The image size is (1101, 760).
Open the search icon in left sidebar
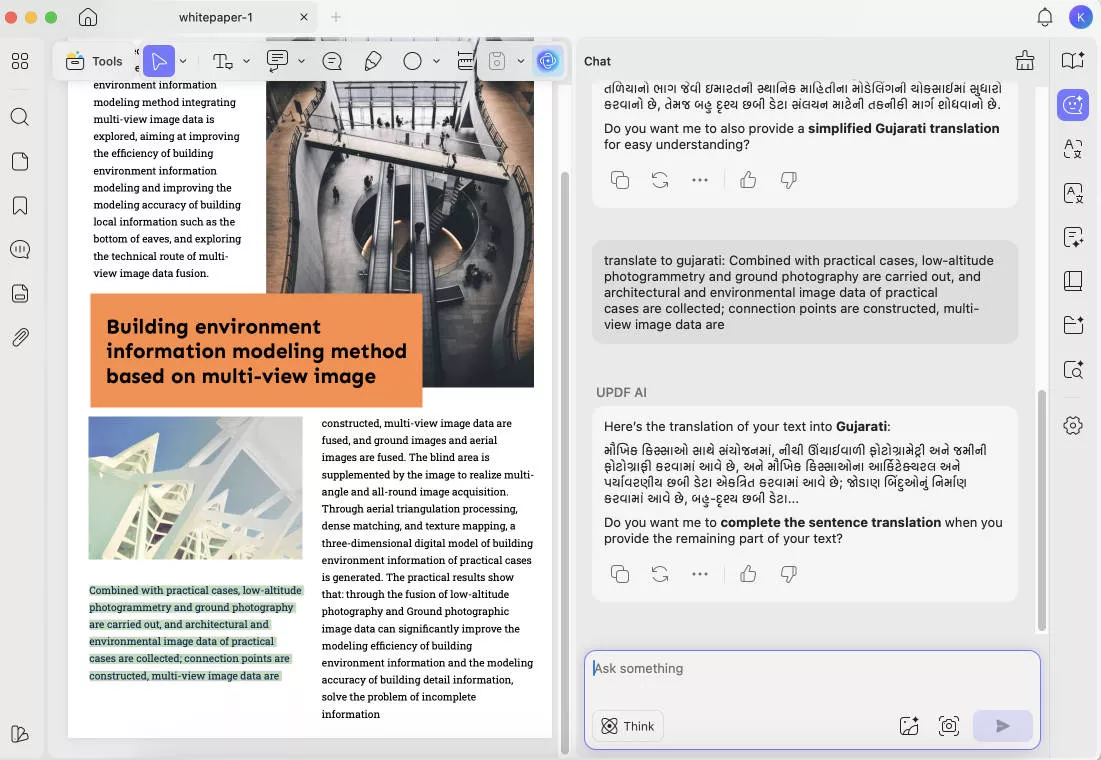(x=20, y=117)
